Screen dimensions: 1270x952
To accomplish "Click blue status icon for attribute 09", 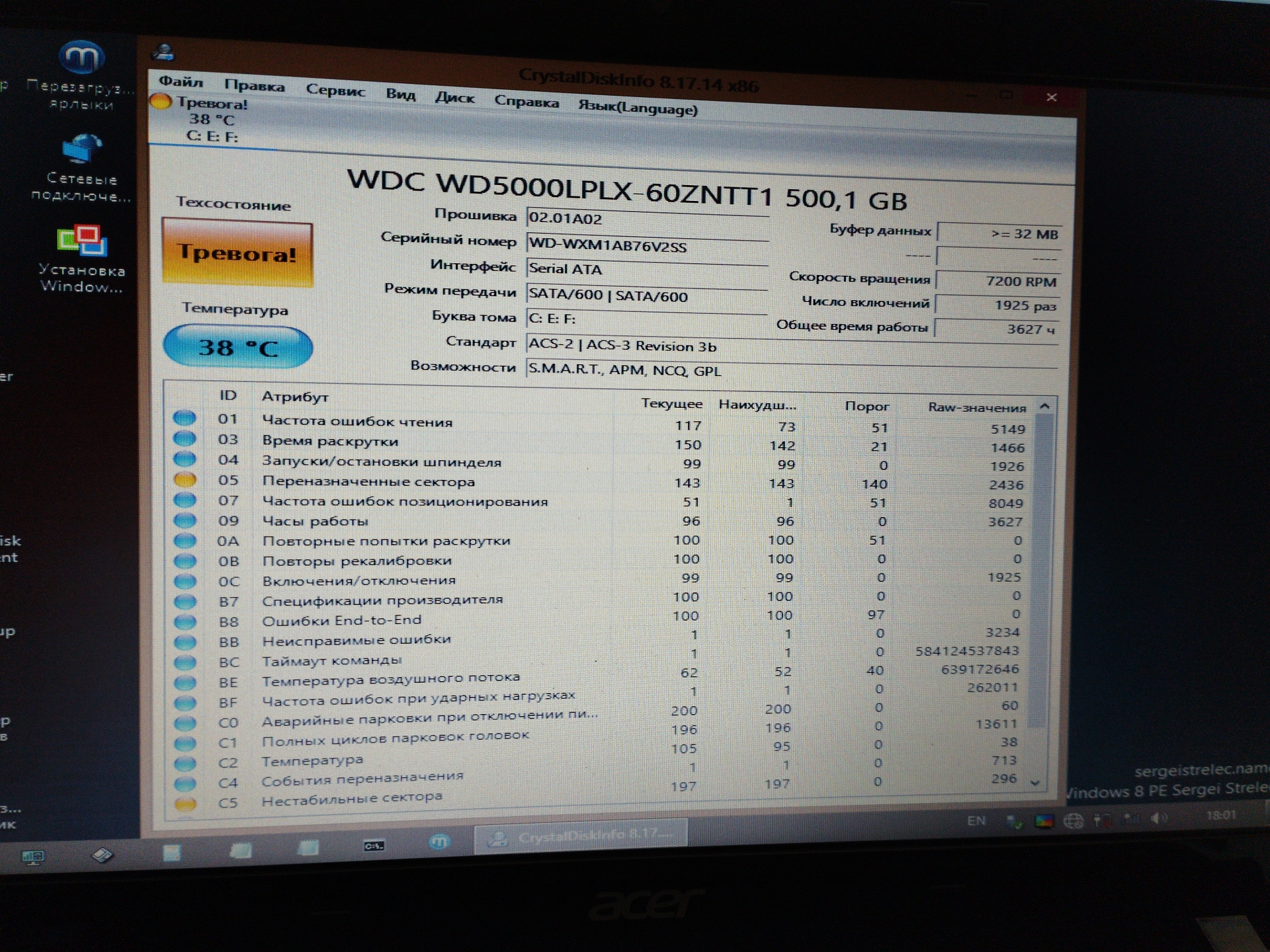I will 185,520.
